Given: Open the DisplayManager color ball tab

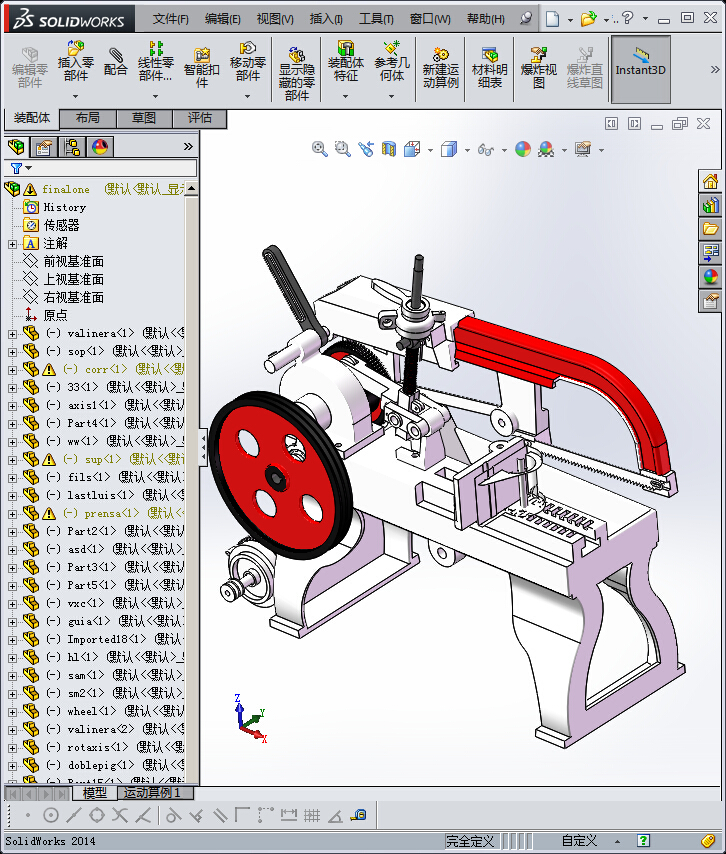Looking at the screenshot, I should [100, 147].
